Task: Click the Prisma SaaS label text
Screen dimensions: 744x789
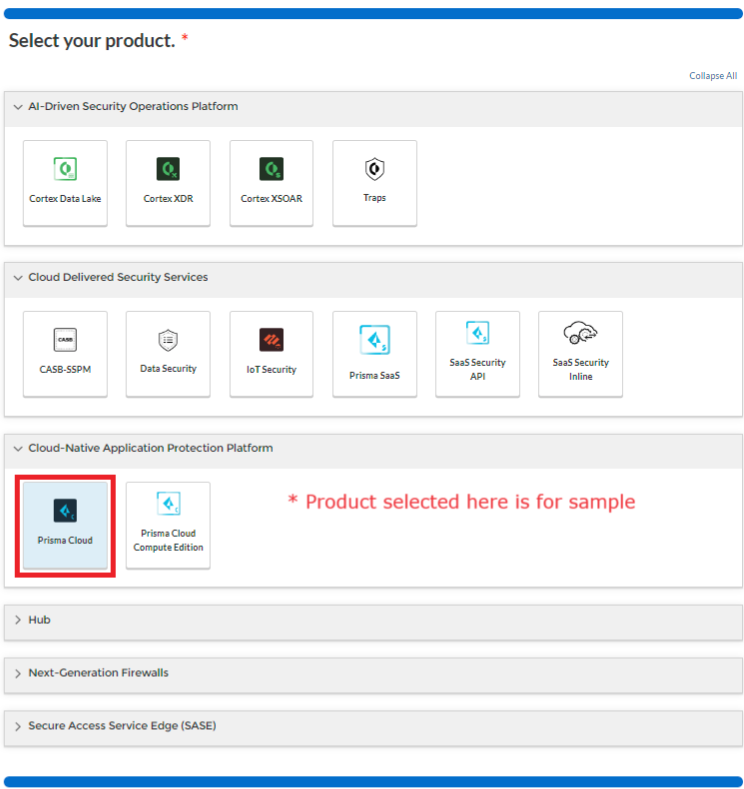Action: tap(374, 375)
